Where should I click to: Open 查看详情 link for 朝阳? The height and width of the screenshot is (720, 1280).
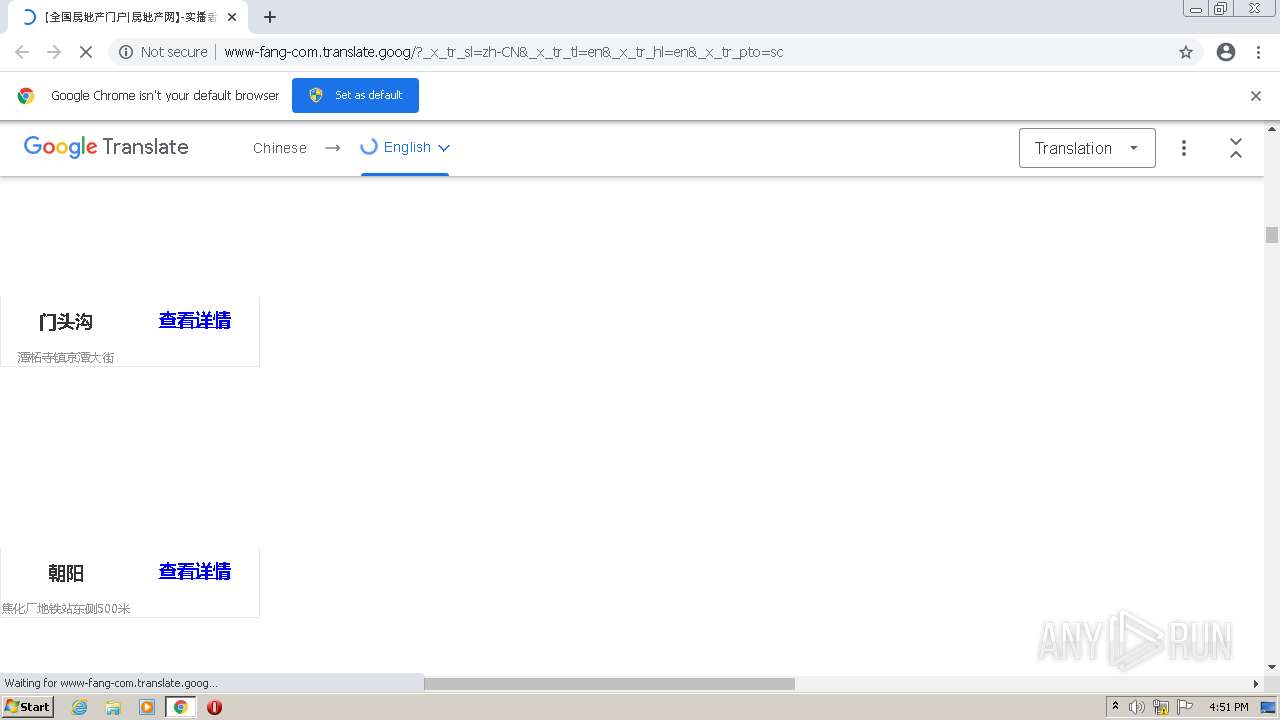(x=195, y=571)
